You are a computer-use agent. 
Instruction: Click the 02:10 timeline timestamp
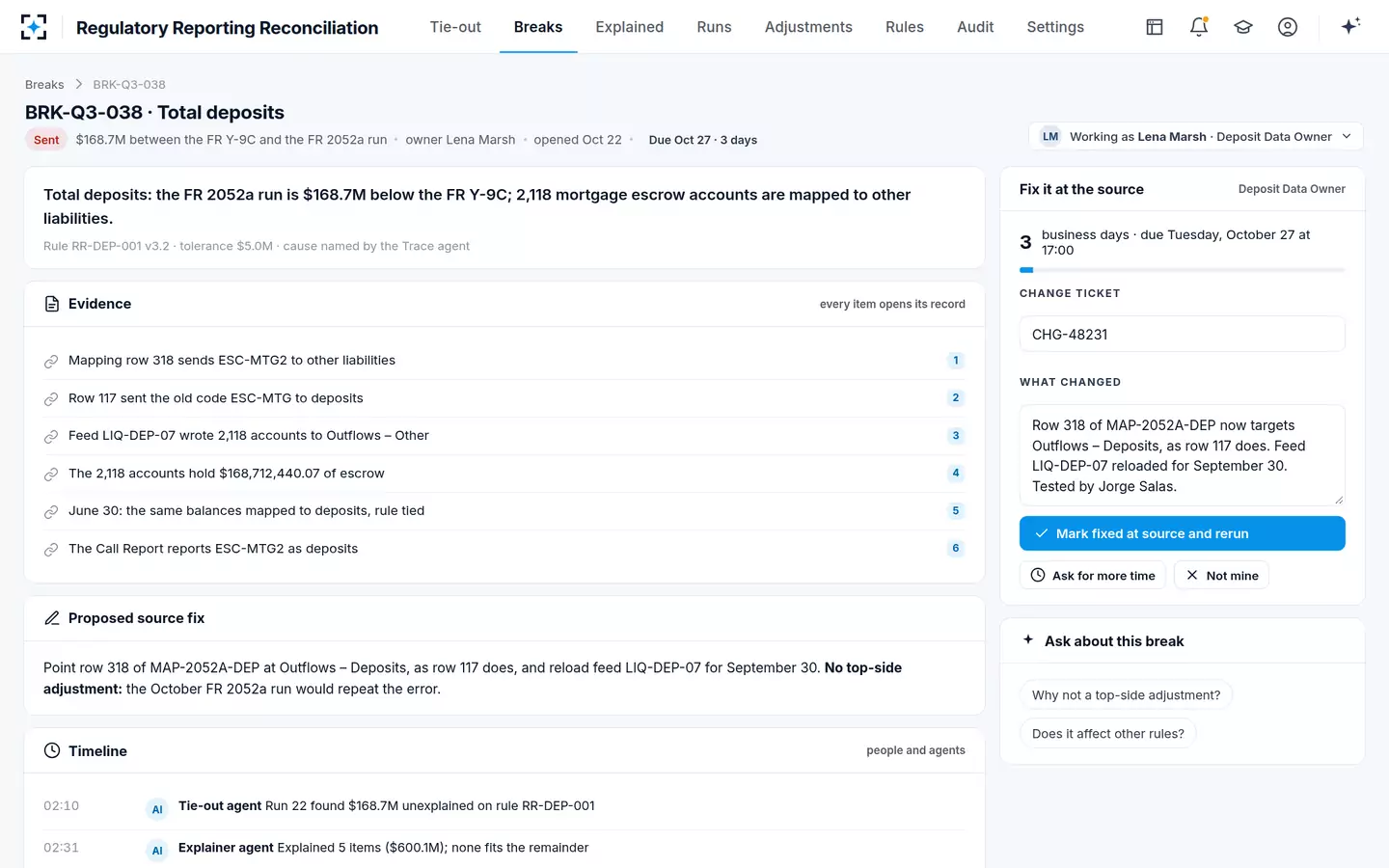[62, 806]
